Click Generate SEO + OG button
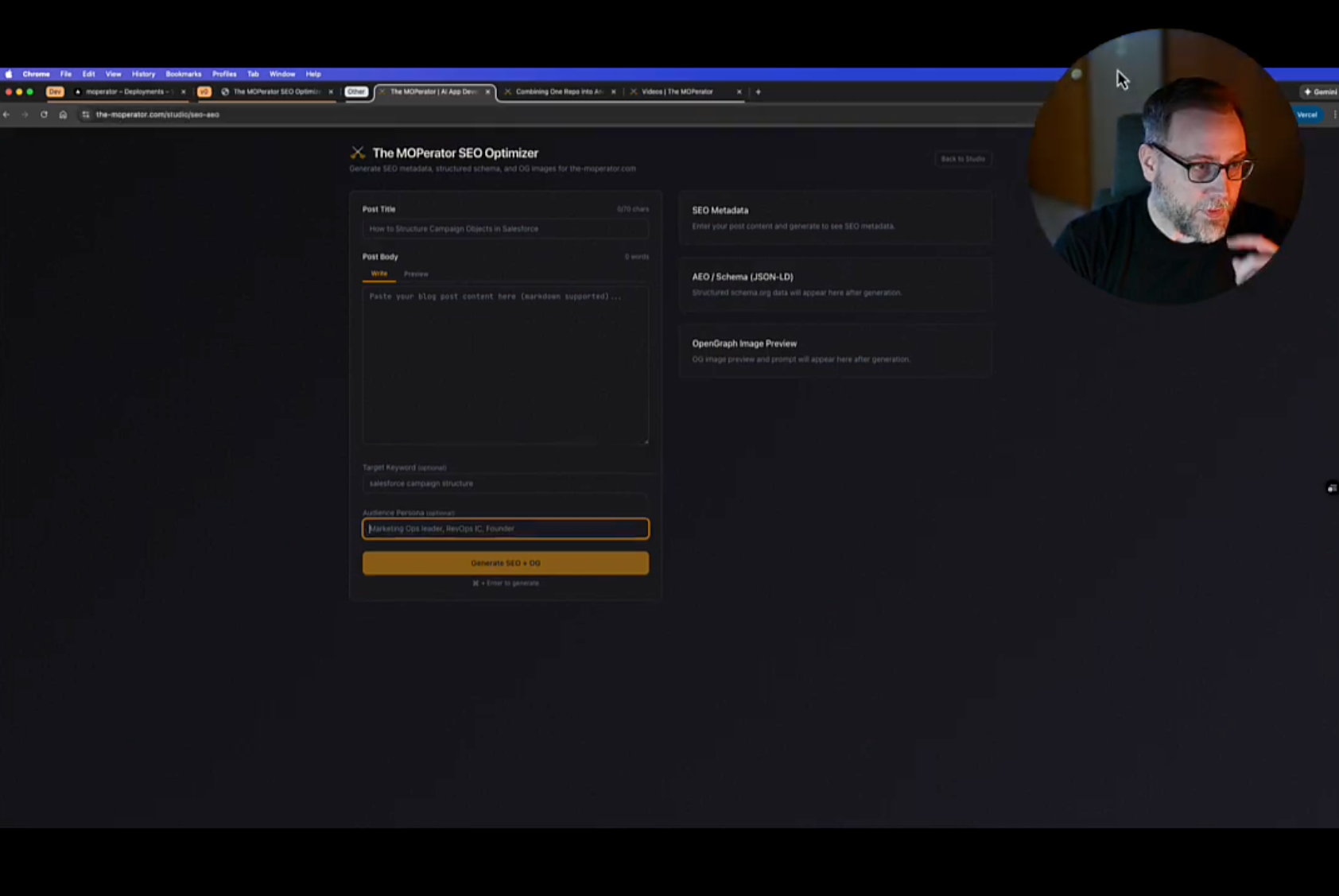This screenshot has height=896, width=1339. click(x=506, y=563)
